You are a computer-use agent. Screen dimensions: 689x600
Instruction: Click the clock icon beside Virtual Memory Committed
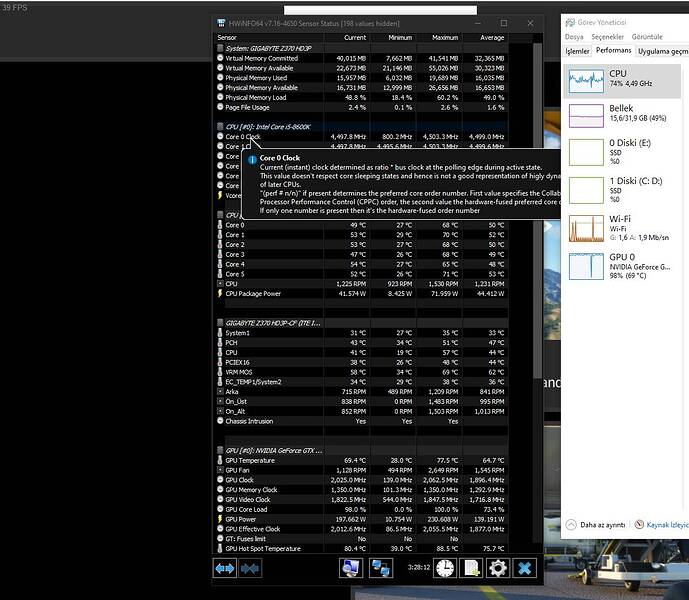pyautogui.click(x=220, y=58)
